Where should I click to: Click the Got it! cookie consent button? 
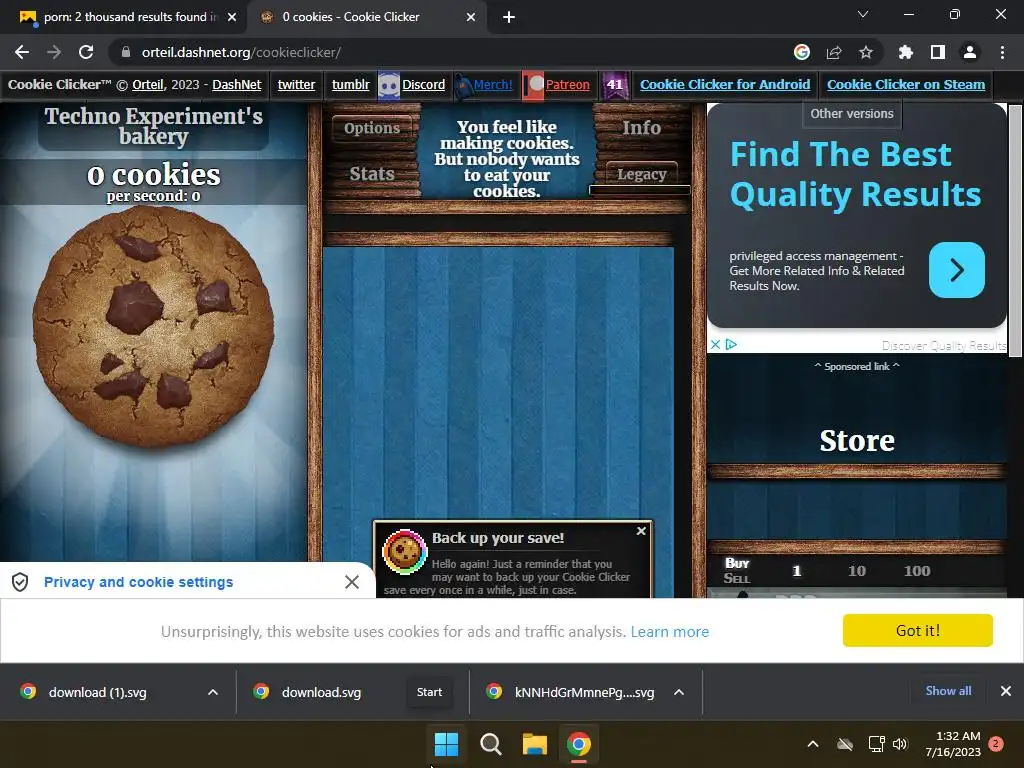pos(918,630)
